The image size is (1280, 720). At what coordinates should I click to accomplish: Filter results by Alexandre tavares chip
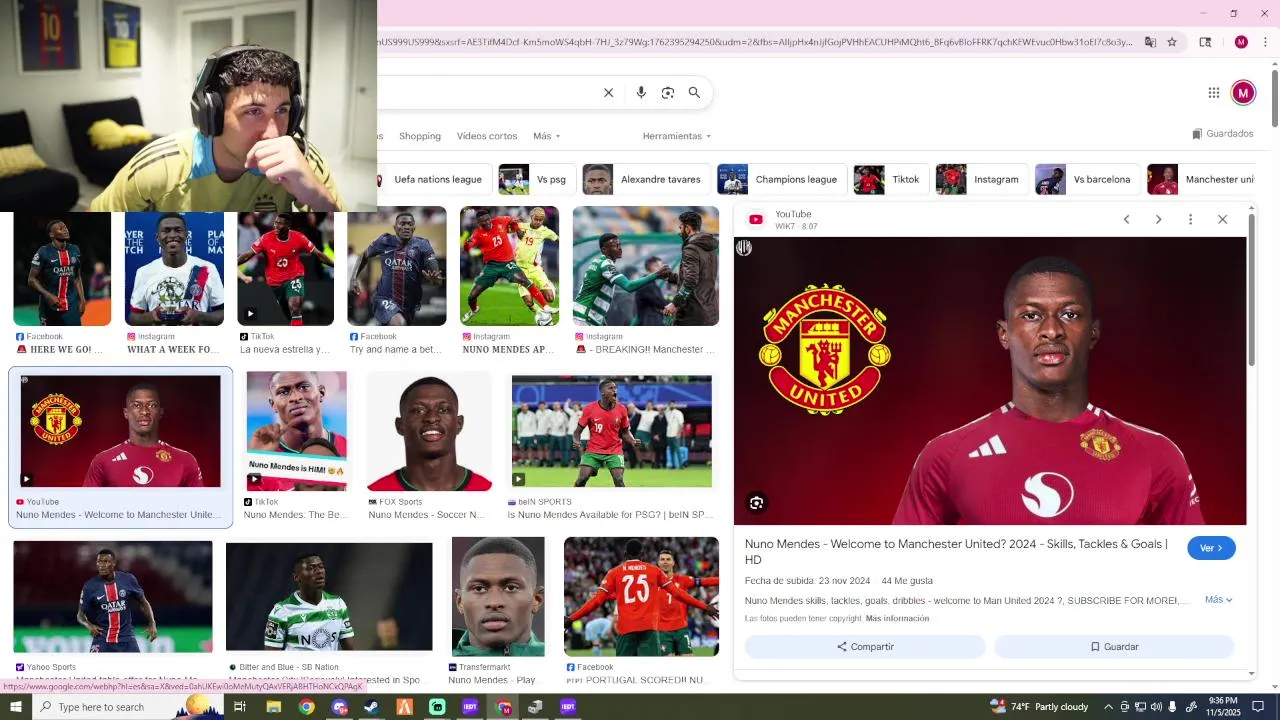click(x=646, y=180)
